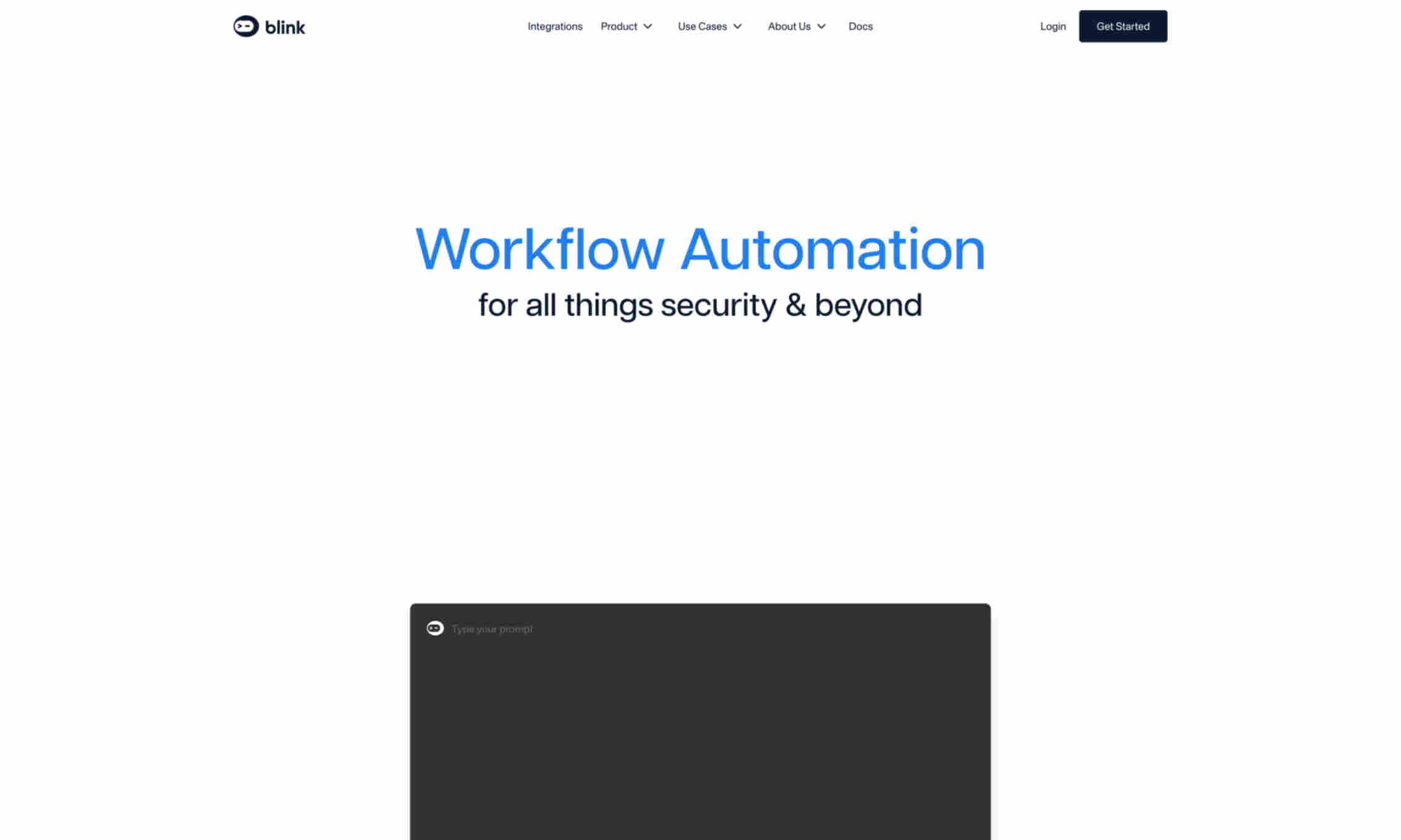Click 'for all things security & beyond' subheading
Viewport: 1401px width, 840px height.
[x=700, y=305]
